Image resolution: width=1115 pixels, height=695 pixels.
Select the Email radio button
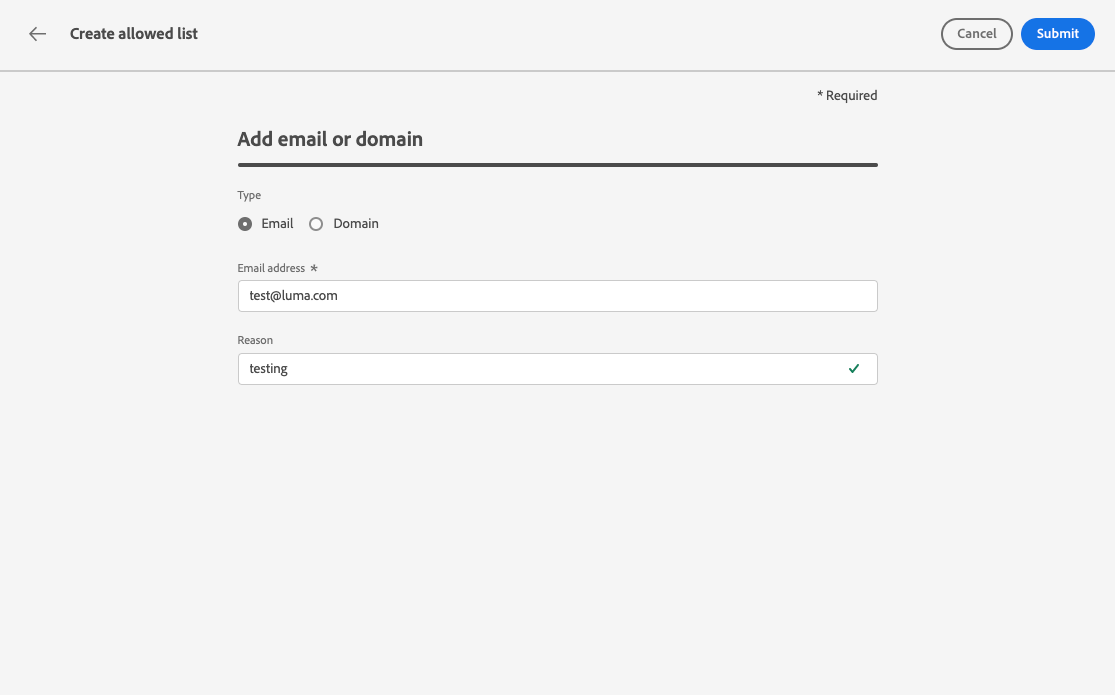[x=245, y=224]
